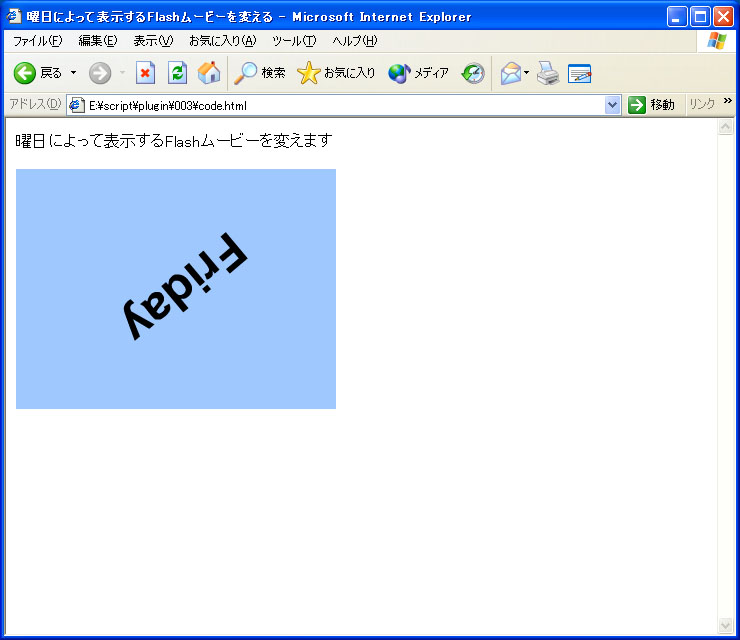Minimize the Internet Explorer window

click(x=677, y=17)
